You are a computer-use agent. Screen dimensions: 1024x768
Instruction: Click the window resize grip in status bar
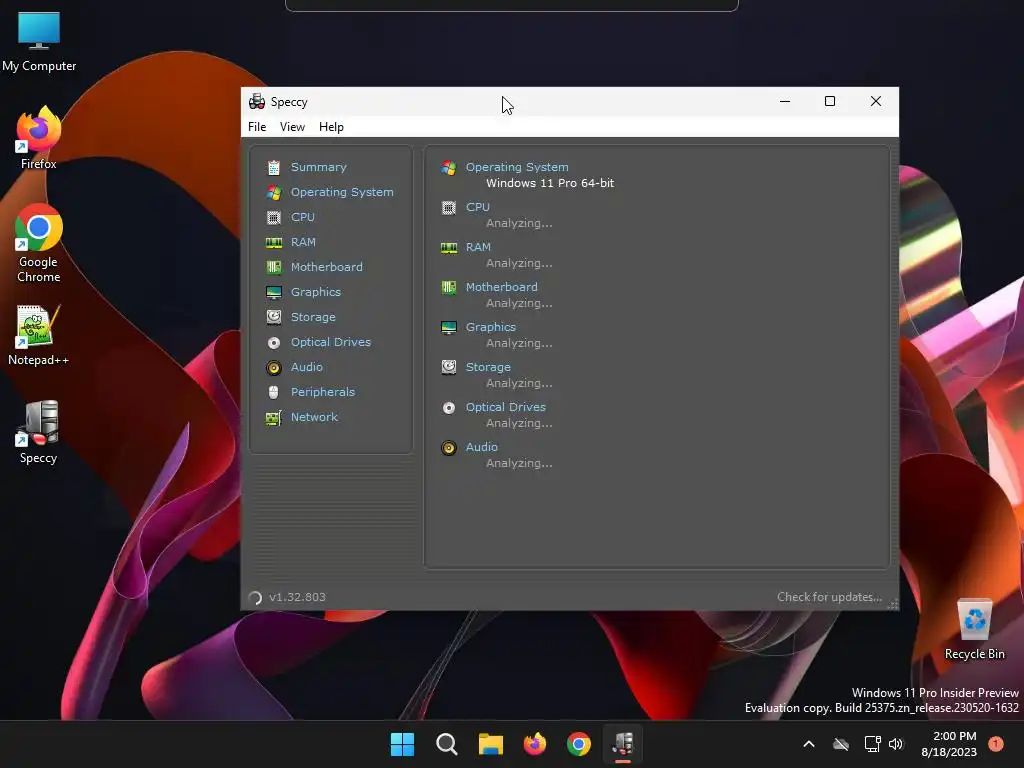[x=893, y=604]
